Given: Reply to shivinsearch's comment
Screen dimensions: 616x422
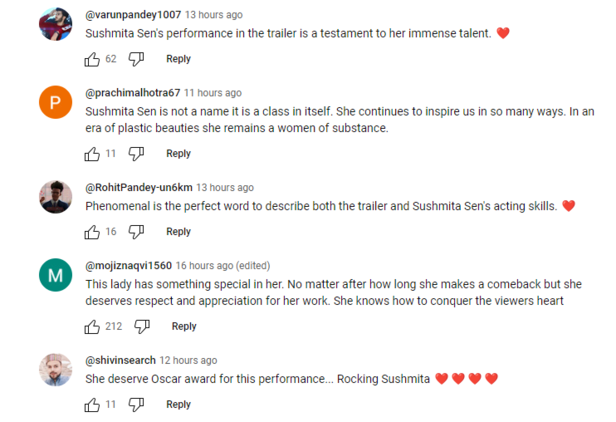Looking at the screenshot, I should 178,405.
